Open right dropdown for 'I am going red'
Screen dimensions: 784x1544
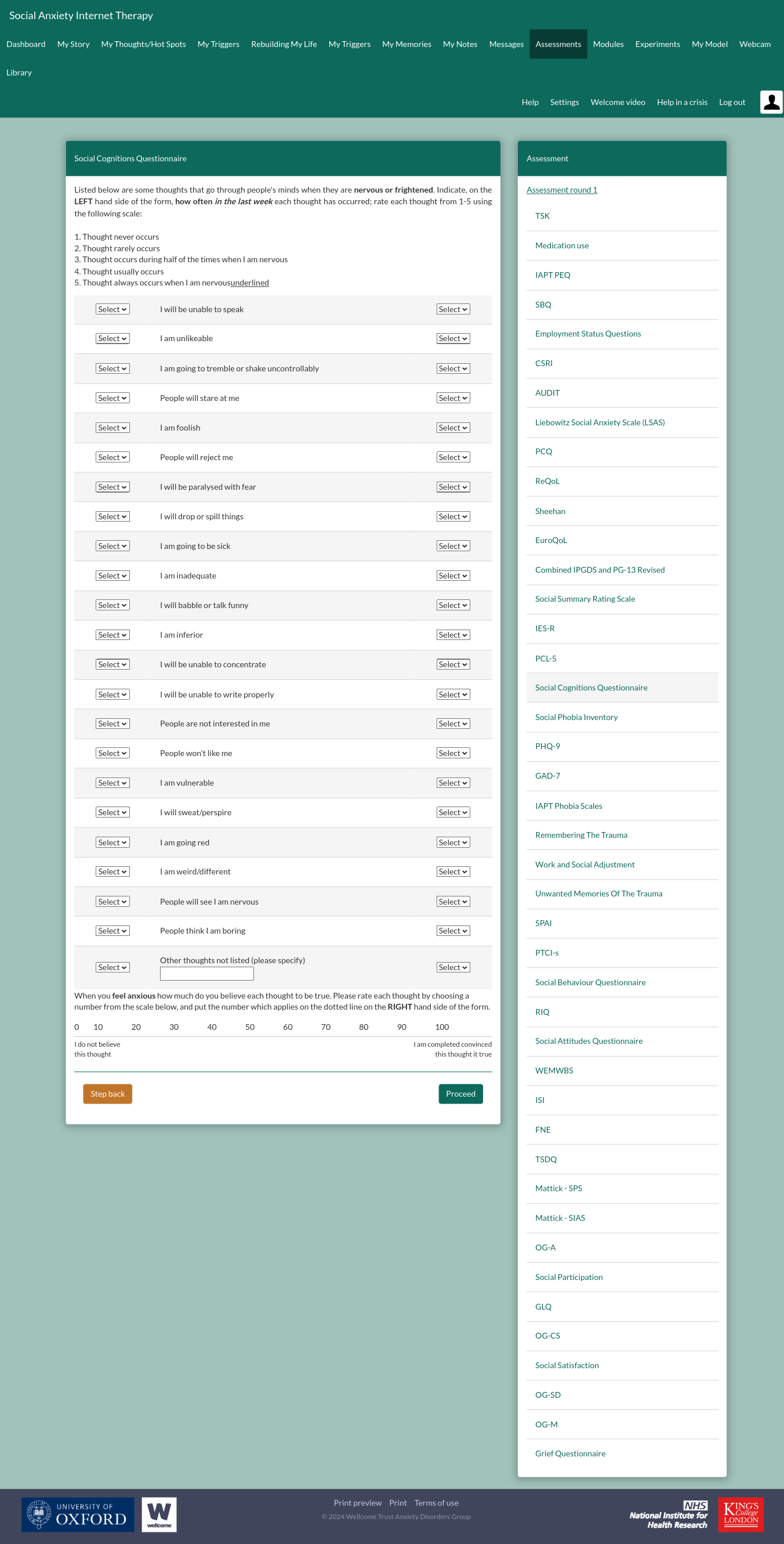point(453,842)
